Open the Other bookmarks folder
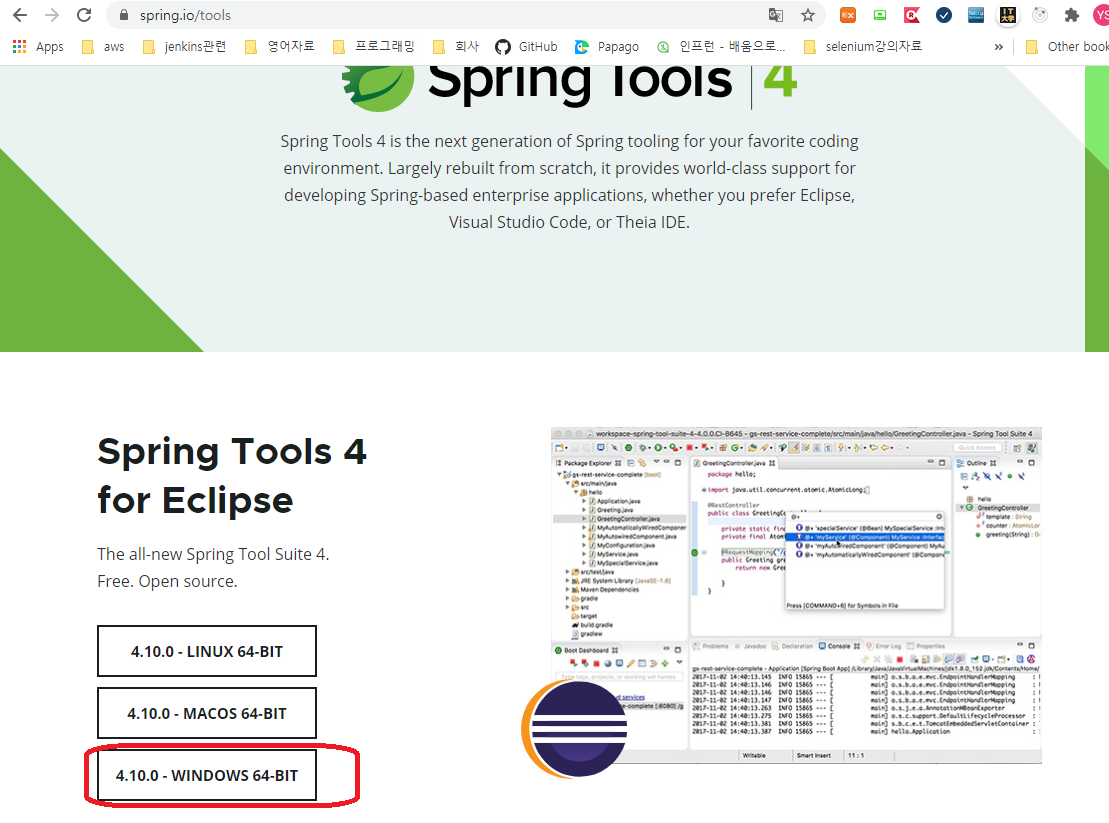 (x=1067, y=47)
